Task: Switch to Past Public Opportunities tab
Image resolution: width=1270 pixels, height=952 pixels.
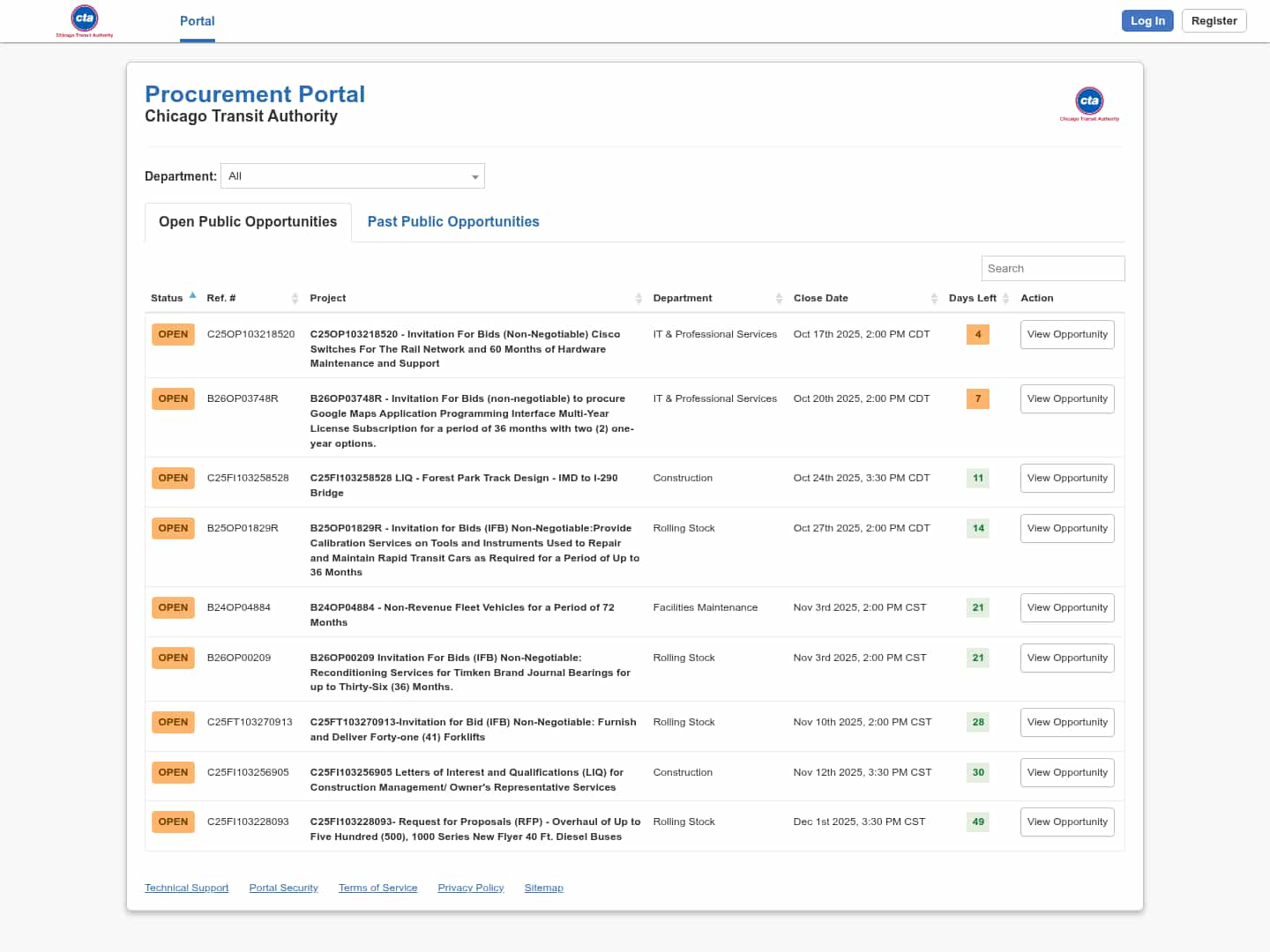Action: [452, 222]
